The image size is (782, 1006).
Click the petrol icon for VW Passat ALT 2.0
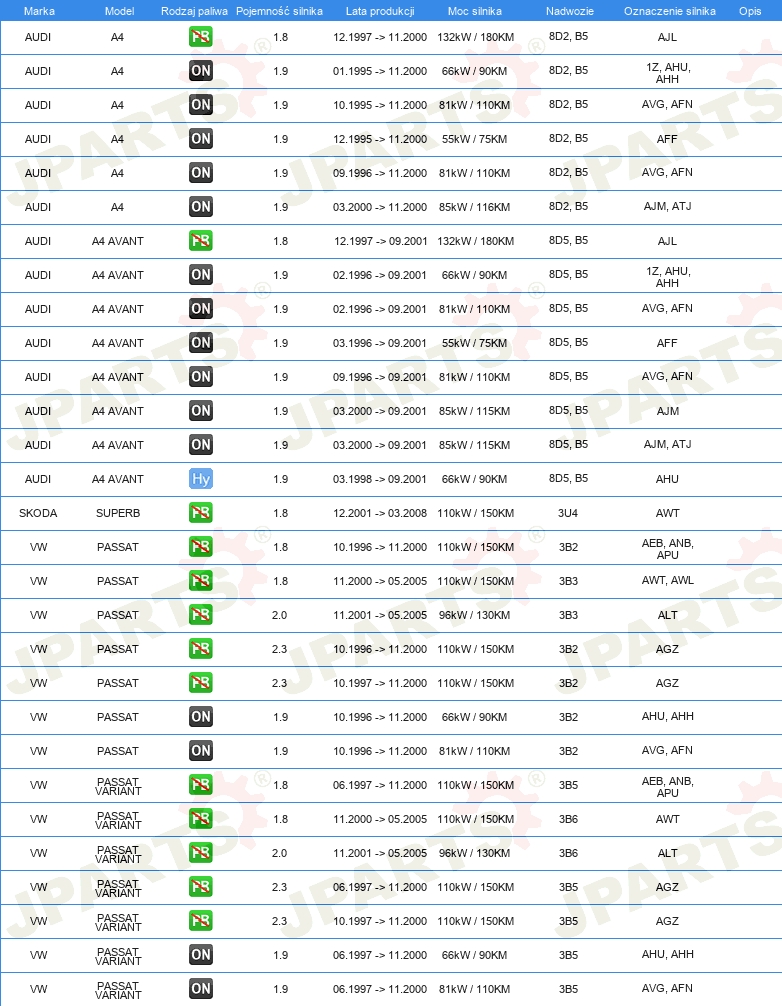click(x=201, y=615)
